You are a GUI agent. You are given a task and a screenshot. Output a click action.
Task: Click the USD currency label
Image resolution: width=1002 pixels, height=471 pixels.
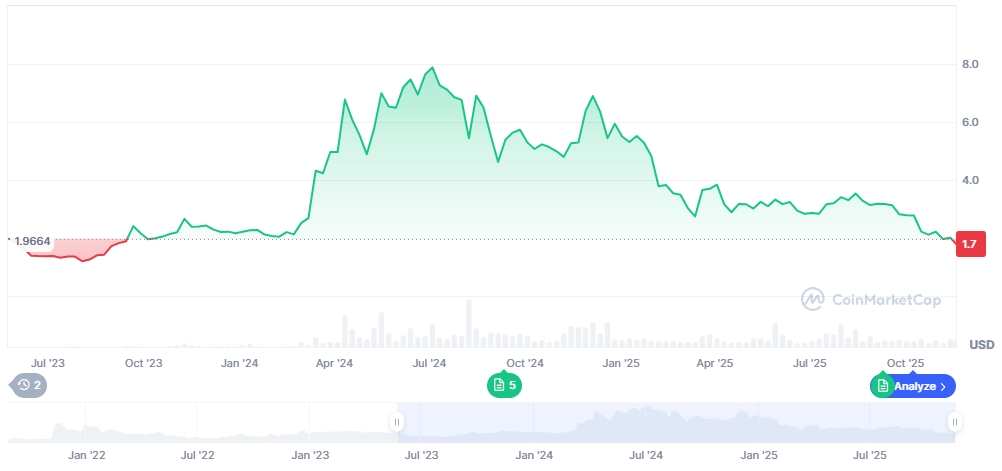982,345
